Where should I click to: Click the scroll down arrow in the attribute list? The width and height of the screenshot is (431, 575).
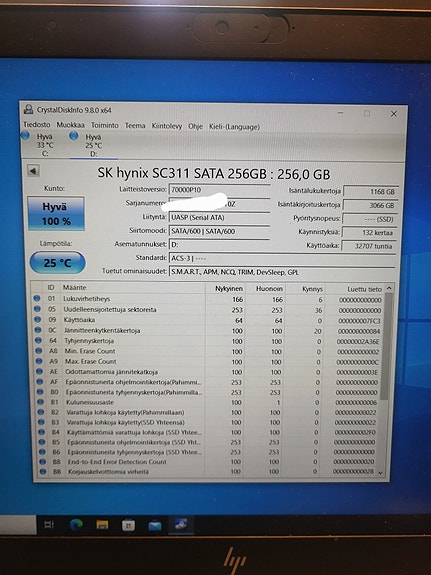tap(380, 473)
